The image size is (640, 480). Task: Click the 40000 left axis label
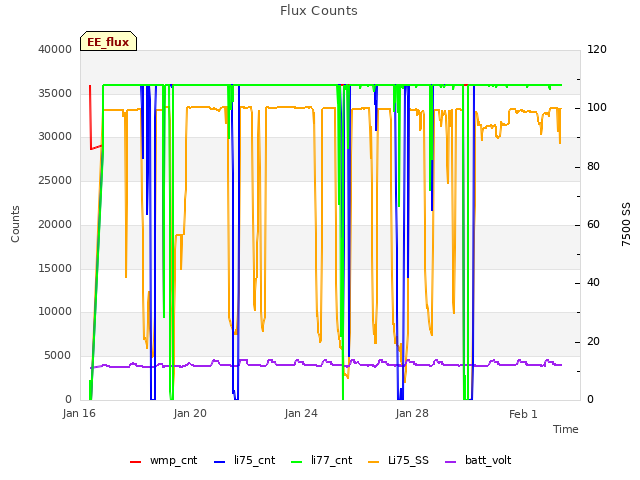pos(55,49)
